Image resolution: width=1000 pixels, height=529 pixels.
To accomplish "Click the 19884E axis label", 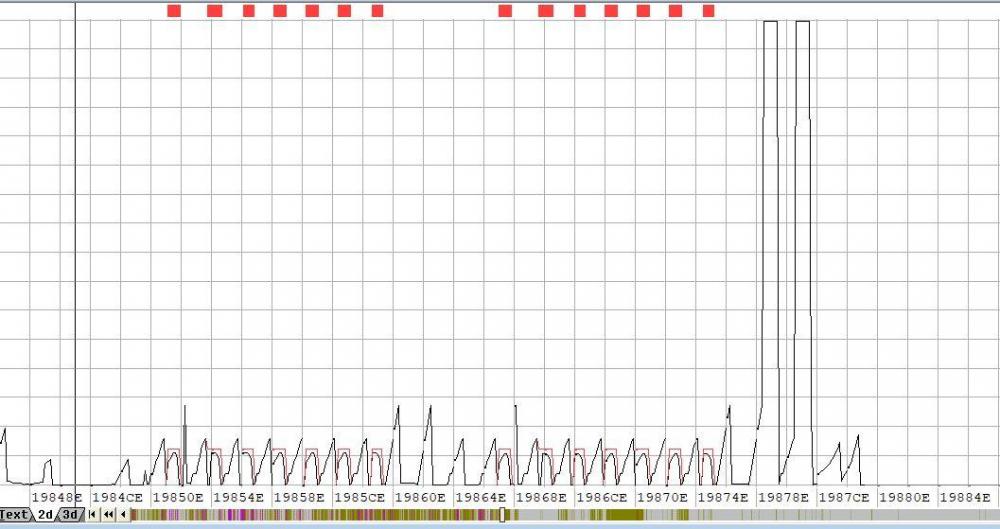I will point(966,496).
